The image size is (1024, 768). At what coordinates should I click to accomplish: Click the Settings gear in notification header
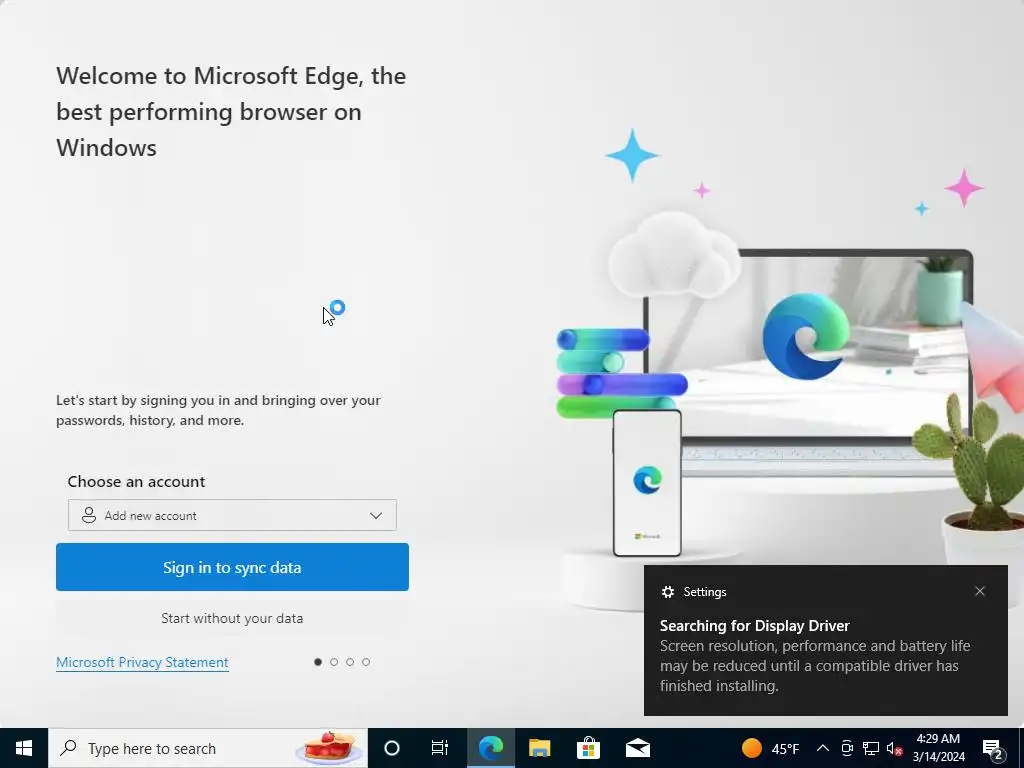(667, 592)
